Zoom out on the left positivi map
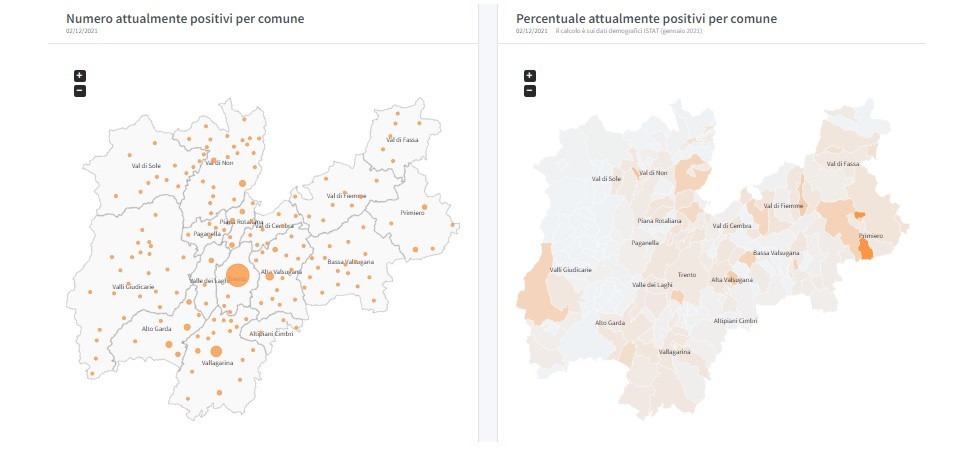980x450 pixels. (x=80, y=91)
